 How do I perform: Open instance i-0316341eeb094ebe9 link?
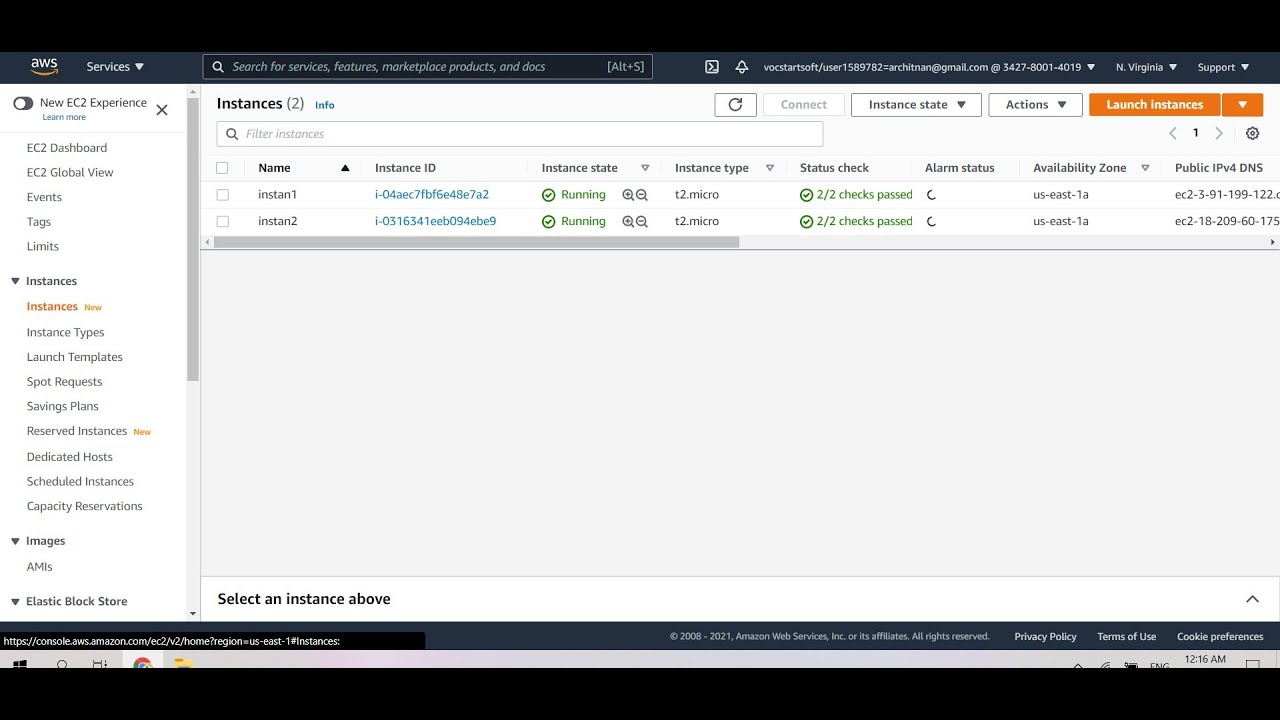pyautogui.click(x=435, y=222)
